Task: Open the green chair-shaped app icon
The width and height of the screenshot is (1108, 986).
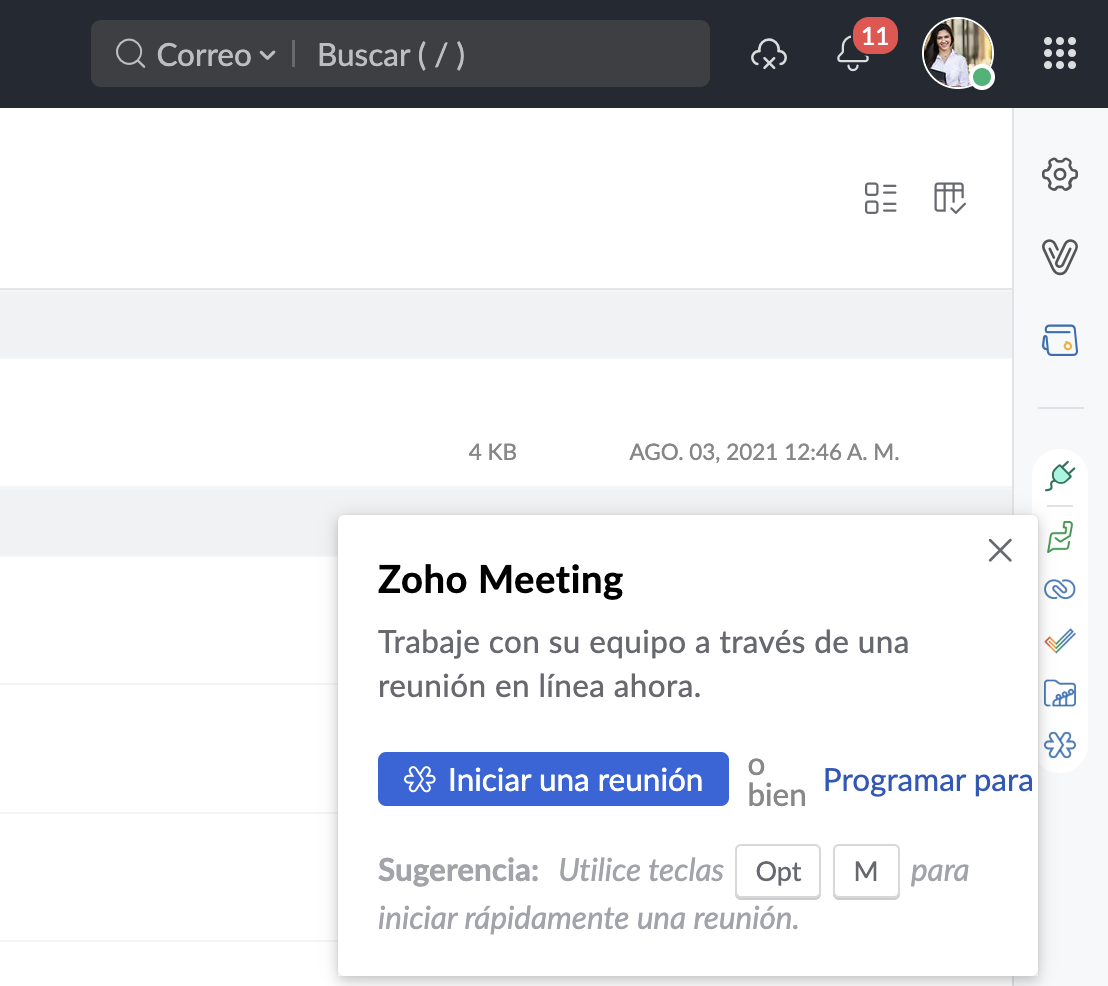Action: tap(1060, 536)
